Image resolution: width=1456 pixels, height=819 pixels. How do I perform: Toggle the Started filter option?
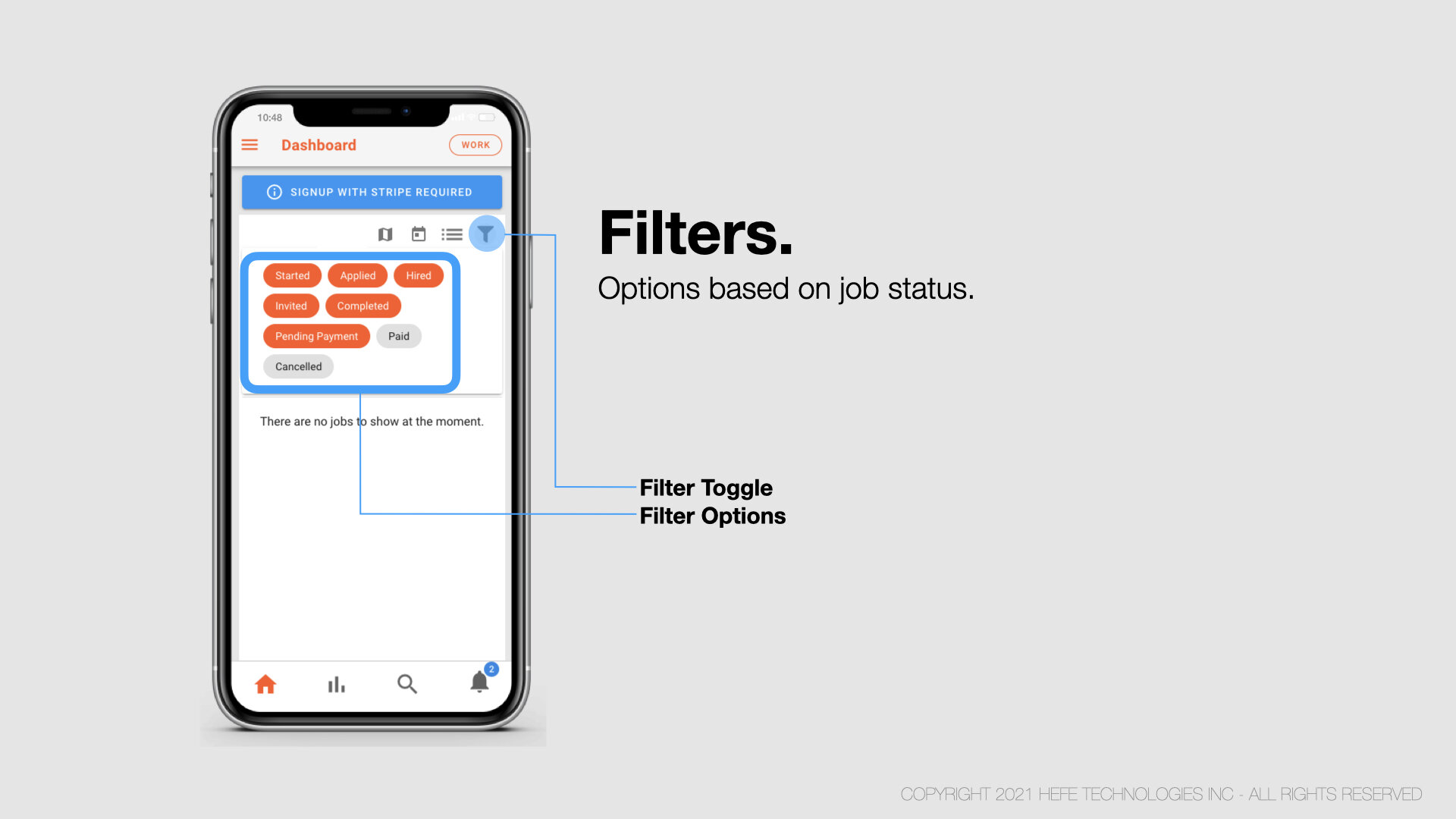[x=291, y=275]
